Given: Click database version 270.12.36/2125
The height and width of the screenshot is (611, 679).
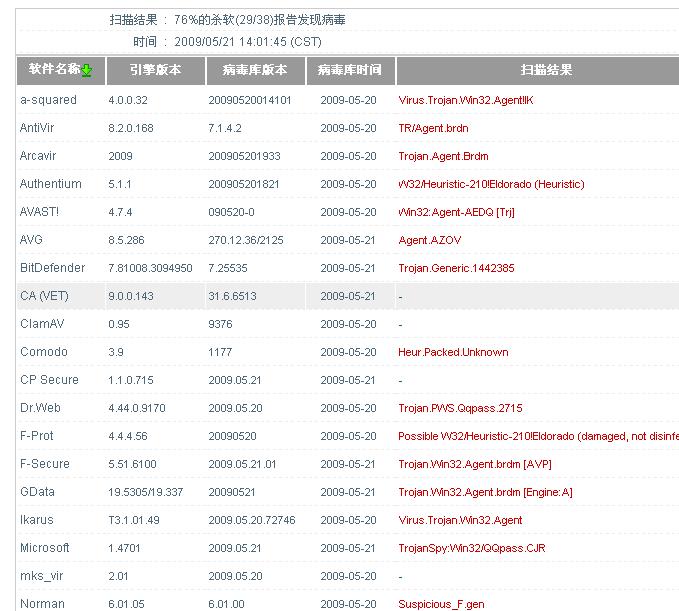Looking at the screenshot, I should [x=246, y=240].
